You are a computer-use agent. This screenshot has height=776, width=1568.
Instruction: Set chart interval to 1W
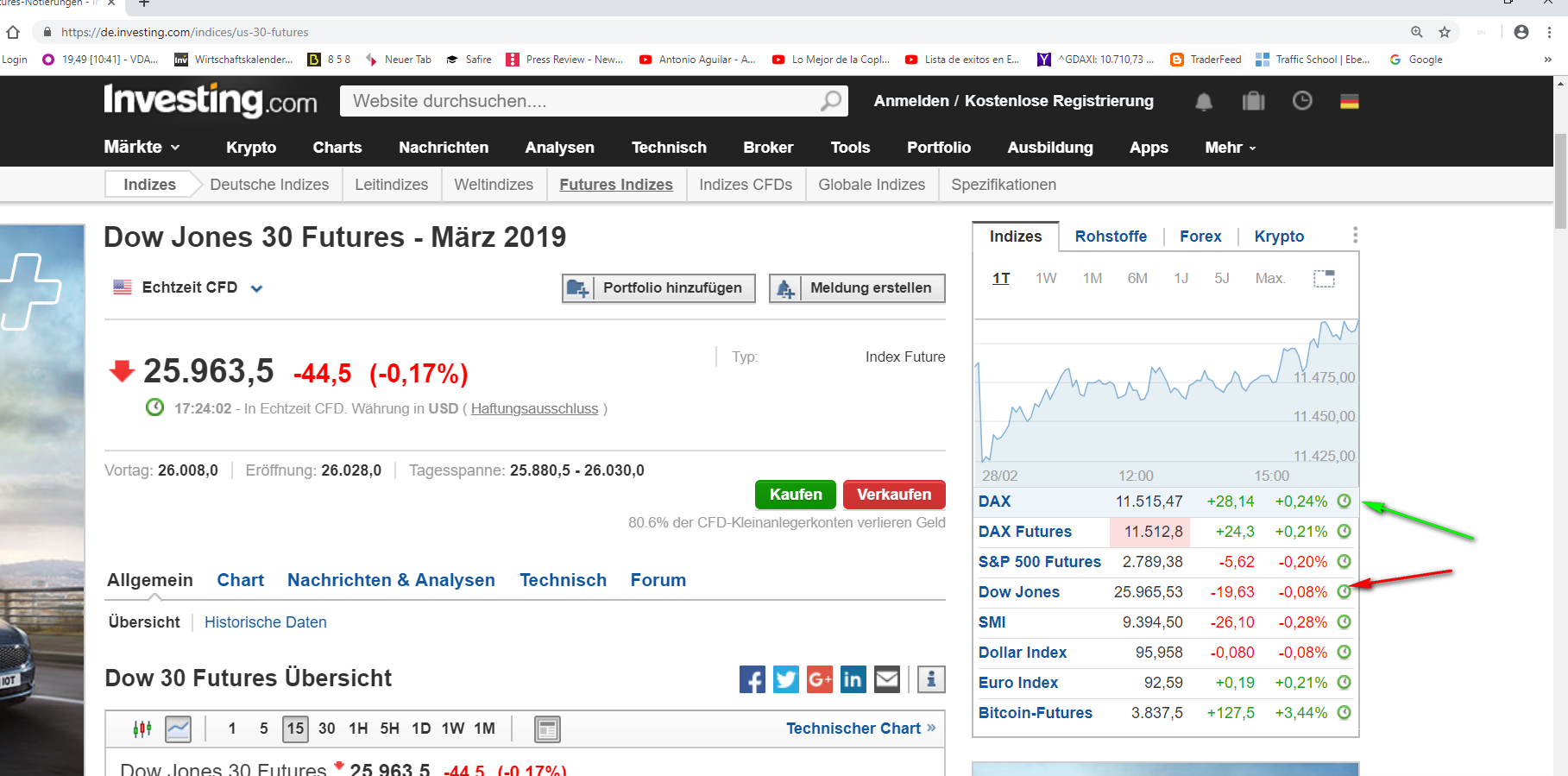pos(453,729)
